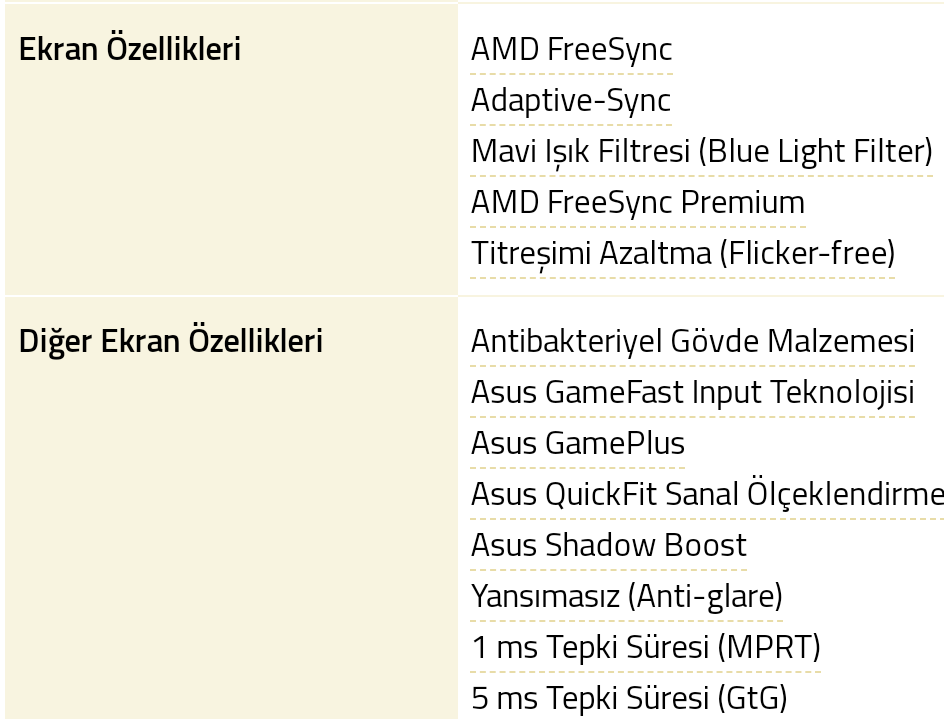Click the (GtG) text in response time

point(752,698)
